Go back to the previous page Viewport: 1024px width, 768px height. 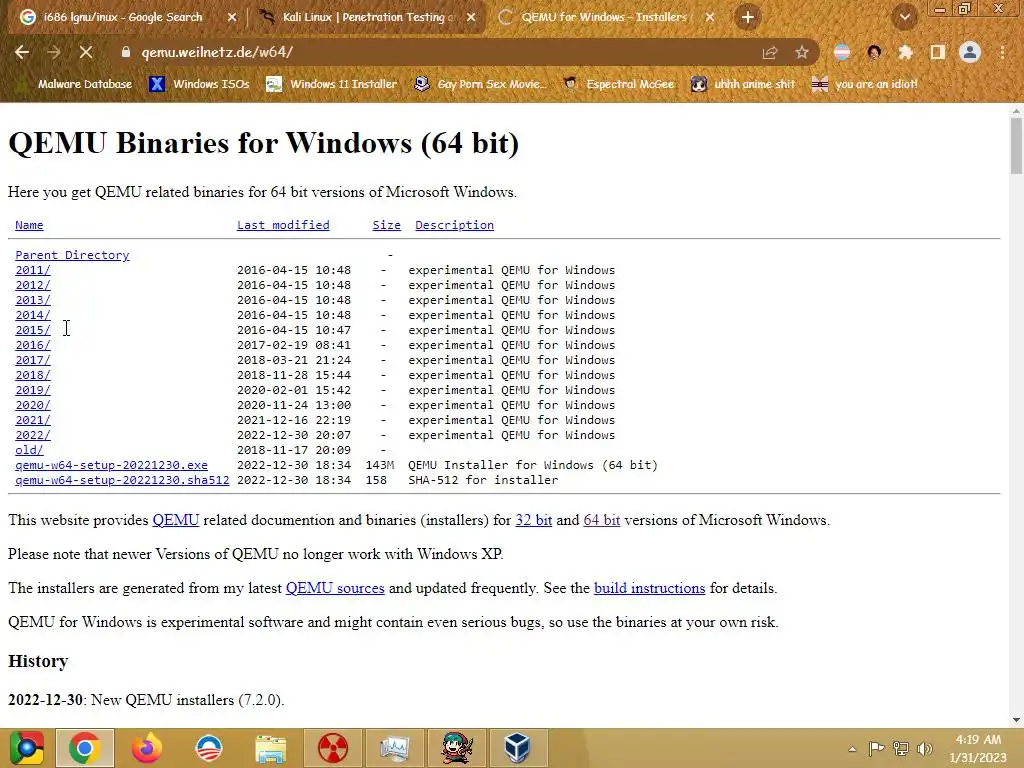coord(22,52)
